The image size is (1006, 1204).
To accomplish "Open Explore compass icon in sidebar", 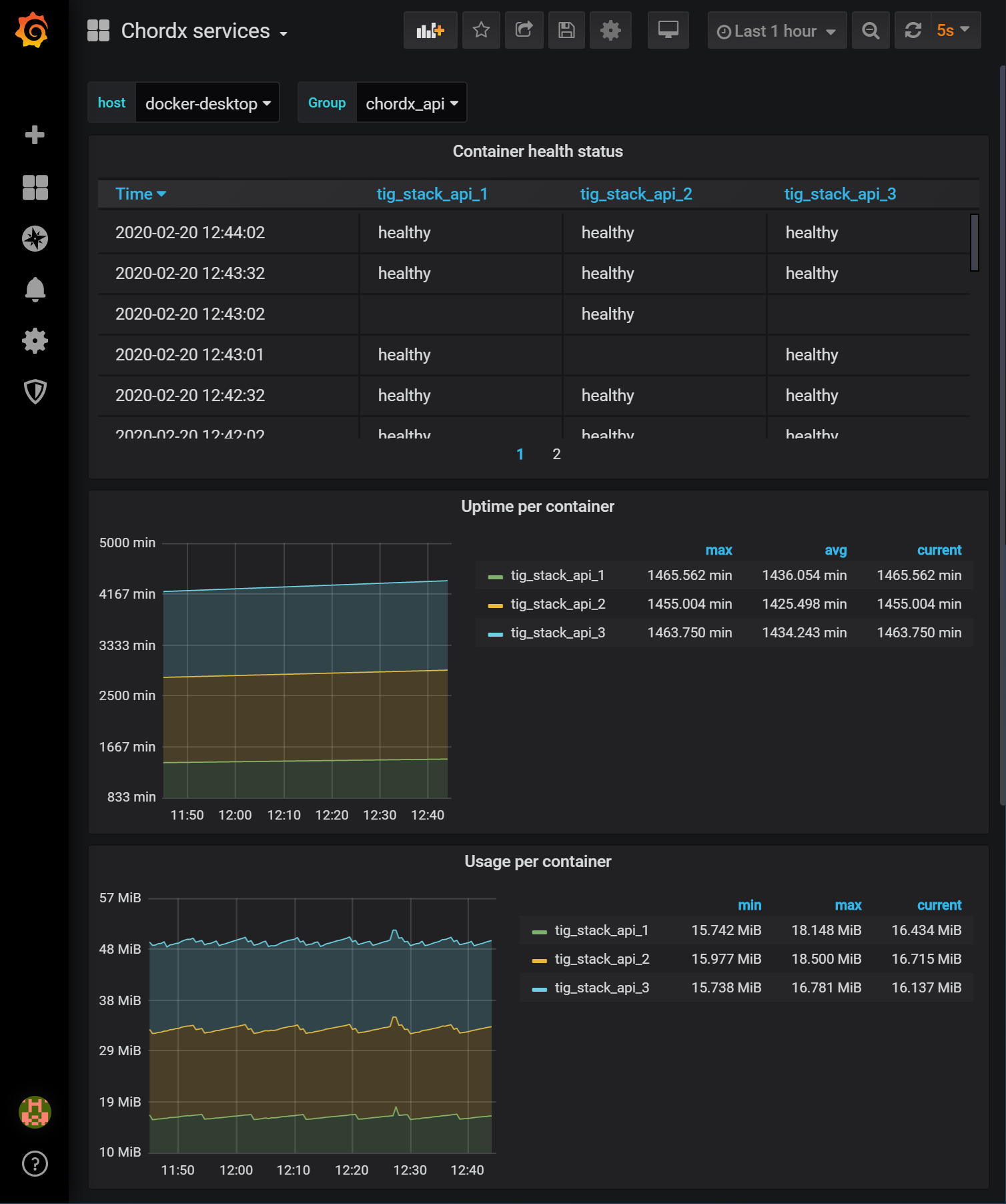I will (35, 238).
